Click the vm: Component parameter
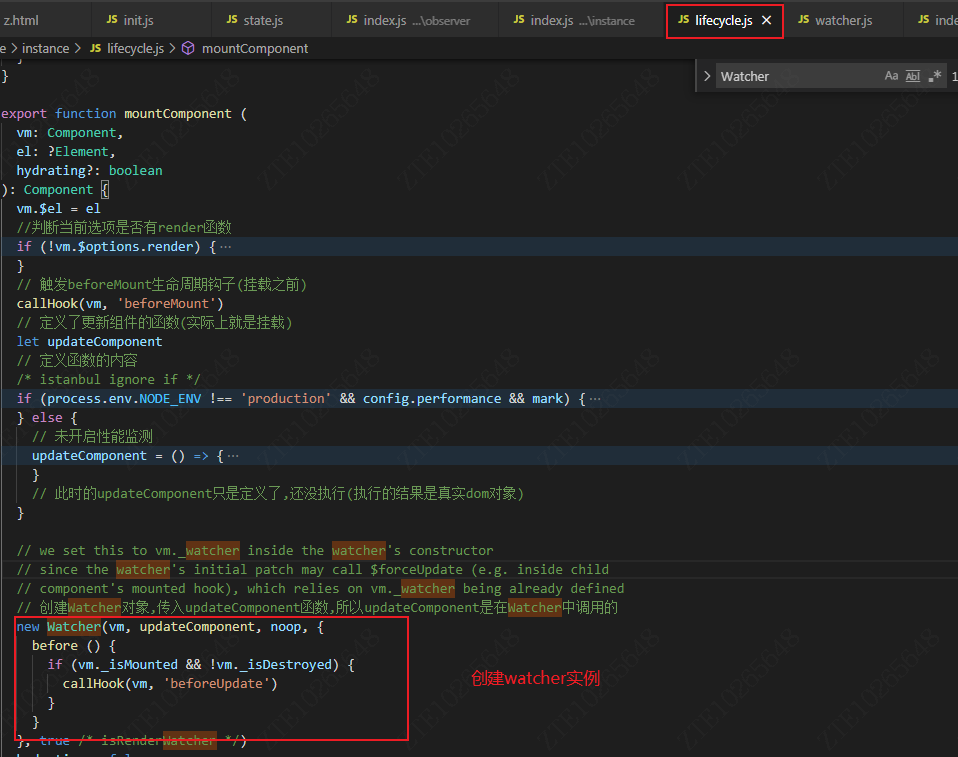This screenshot has height=757, width=958. coord(70,133)
